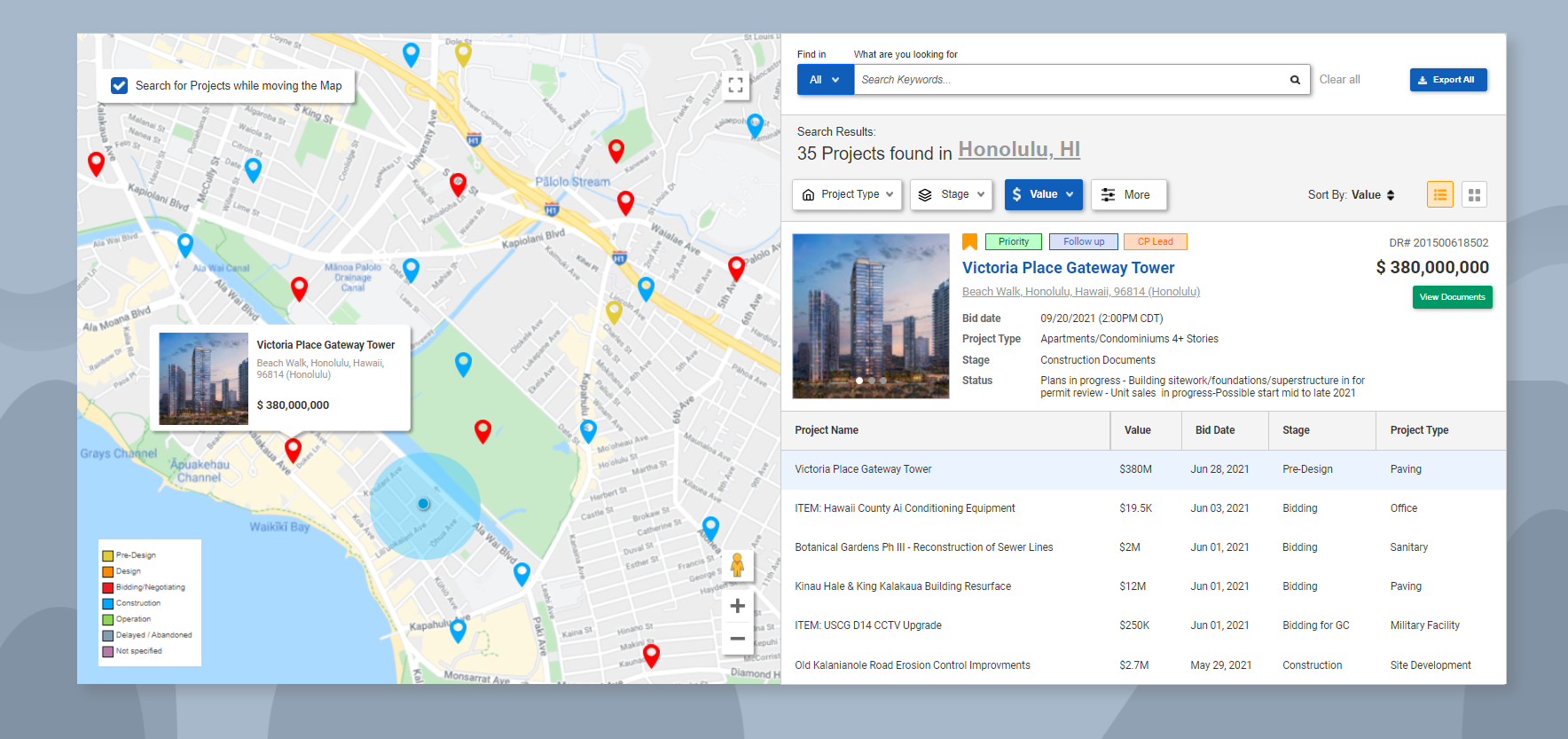Click Clear all link
Image resolution: width=1568 pixels, height=739 pixels.
tap(1339, 80)
